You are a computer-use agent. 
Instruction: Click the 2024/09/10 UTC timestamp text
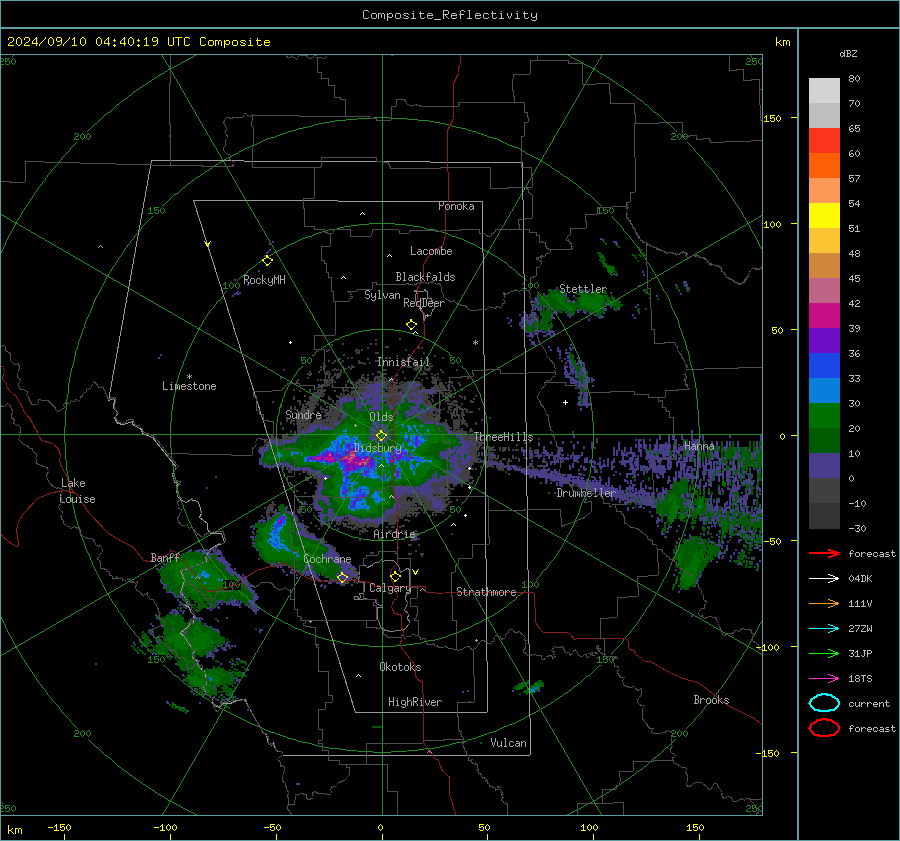pyautogui.click(x=138, y=42)
